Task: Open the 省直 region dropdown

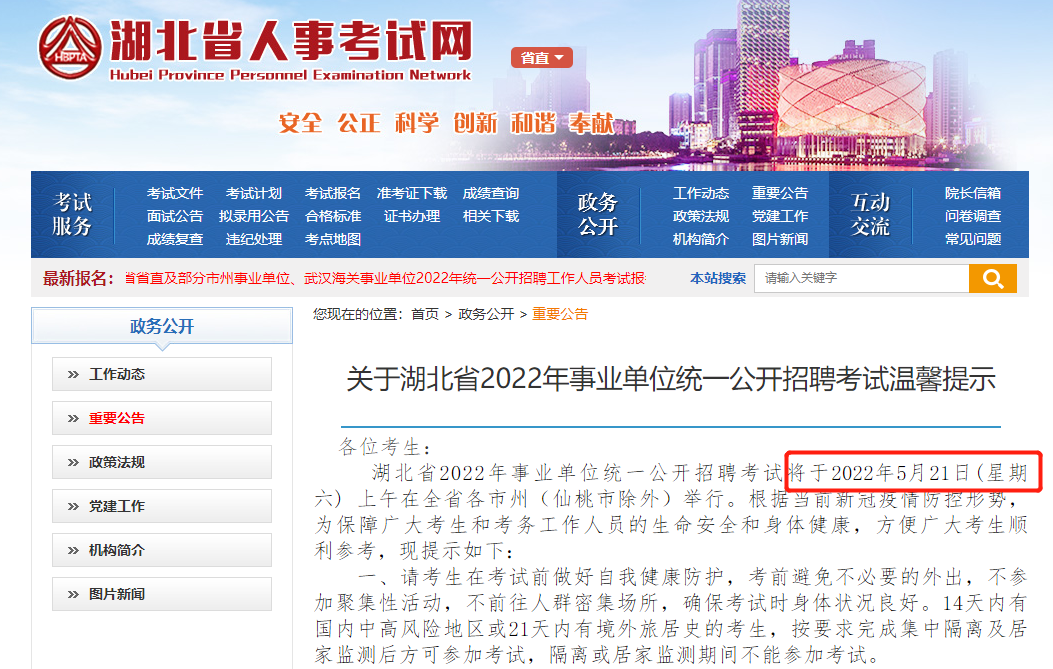Action: [x=541, y=58]
